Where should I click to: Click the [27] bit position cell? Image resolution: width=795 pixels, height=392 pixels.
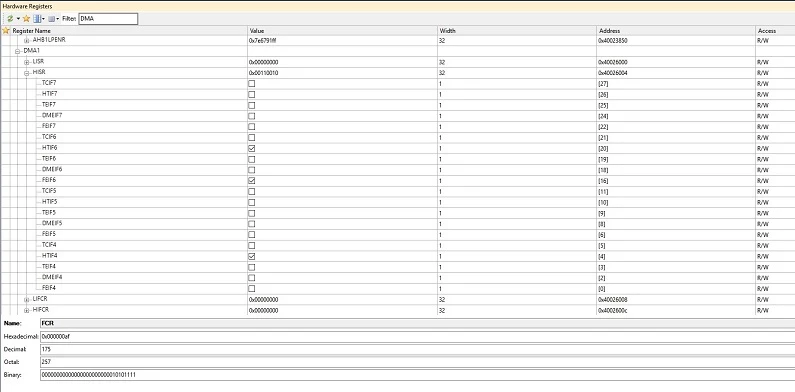603,84
